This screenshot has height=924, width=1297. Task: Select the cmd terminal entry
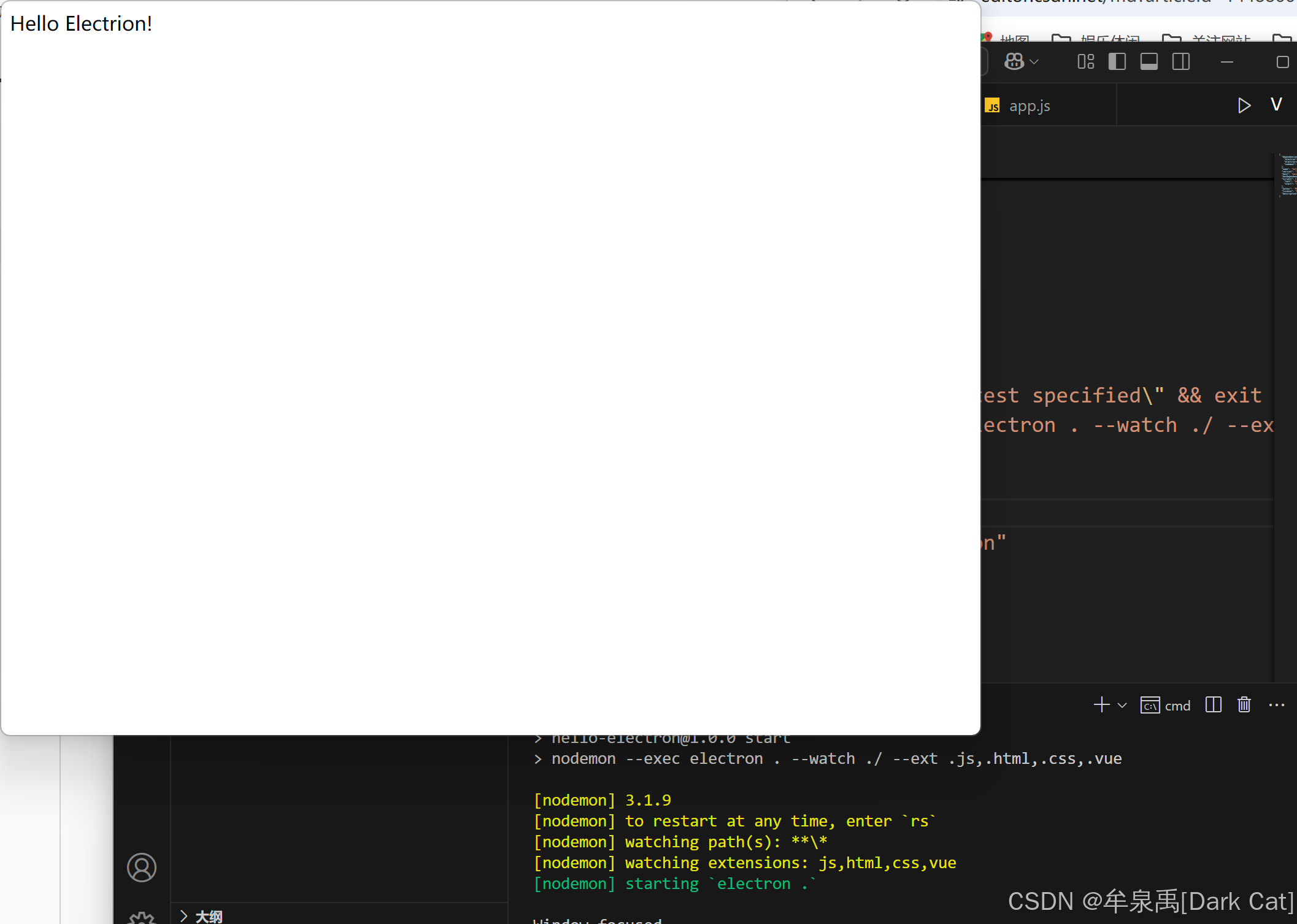[x=1165, y=705]
